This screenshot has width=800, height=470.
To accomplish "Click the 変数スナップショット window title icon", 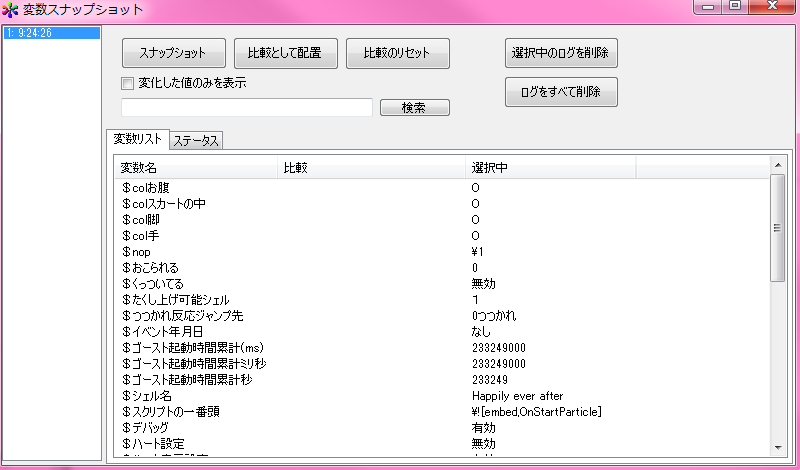I will tap(10, 10).
